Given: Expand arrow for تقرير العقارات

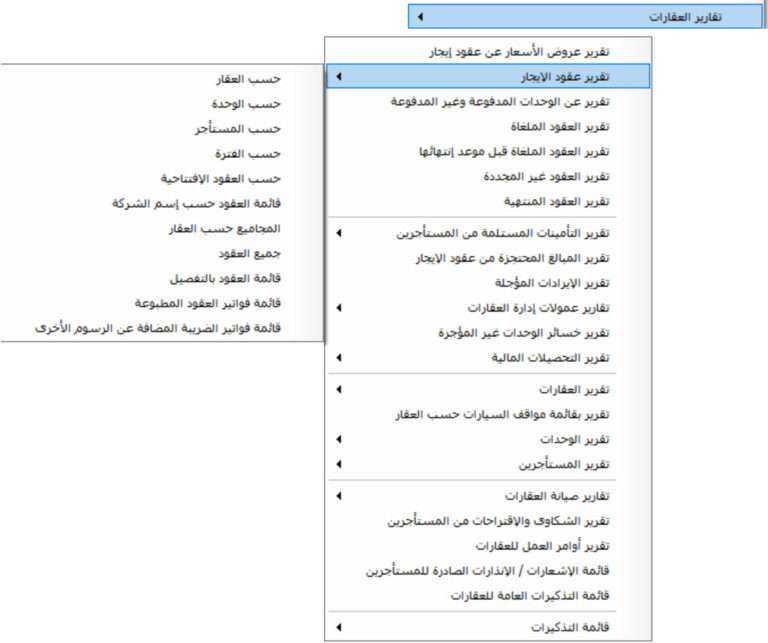Looking at the screenshot, I should (339, 390).
